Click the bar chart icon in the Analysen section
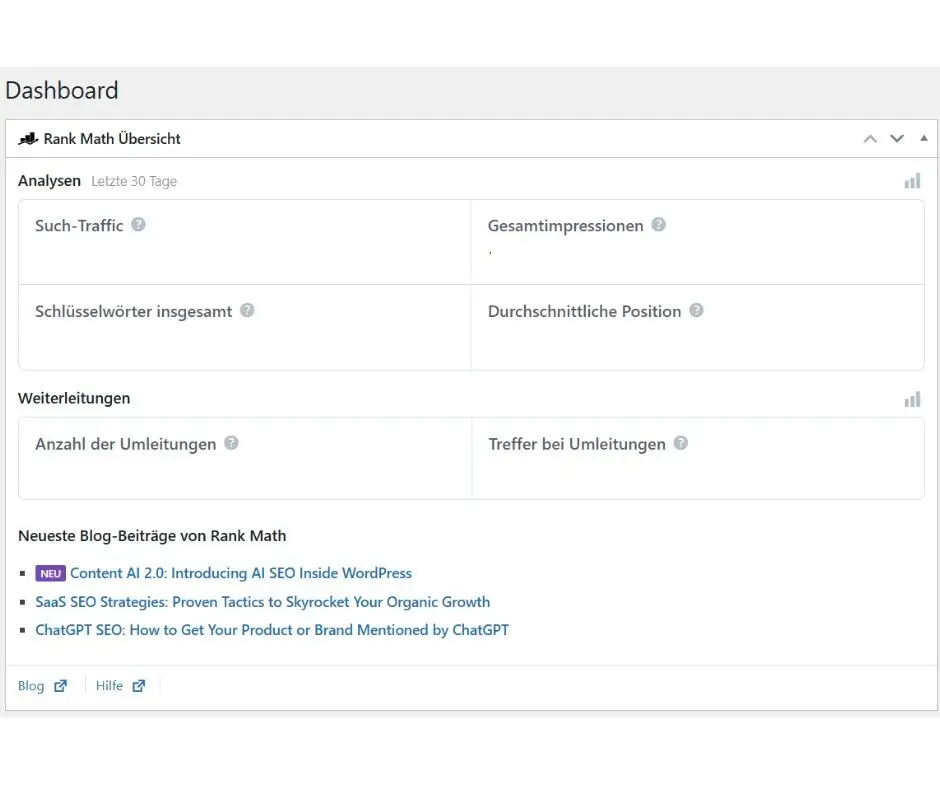This screenshot has height=788, width=940. (912, 181)
